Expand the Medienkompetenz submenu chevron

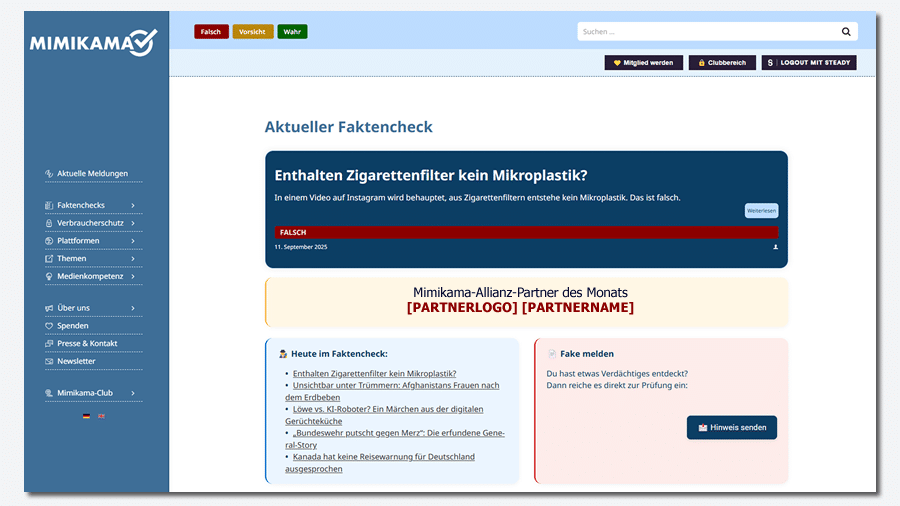[133, 276]
